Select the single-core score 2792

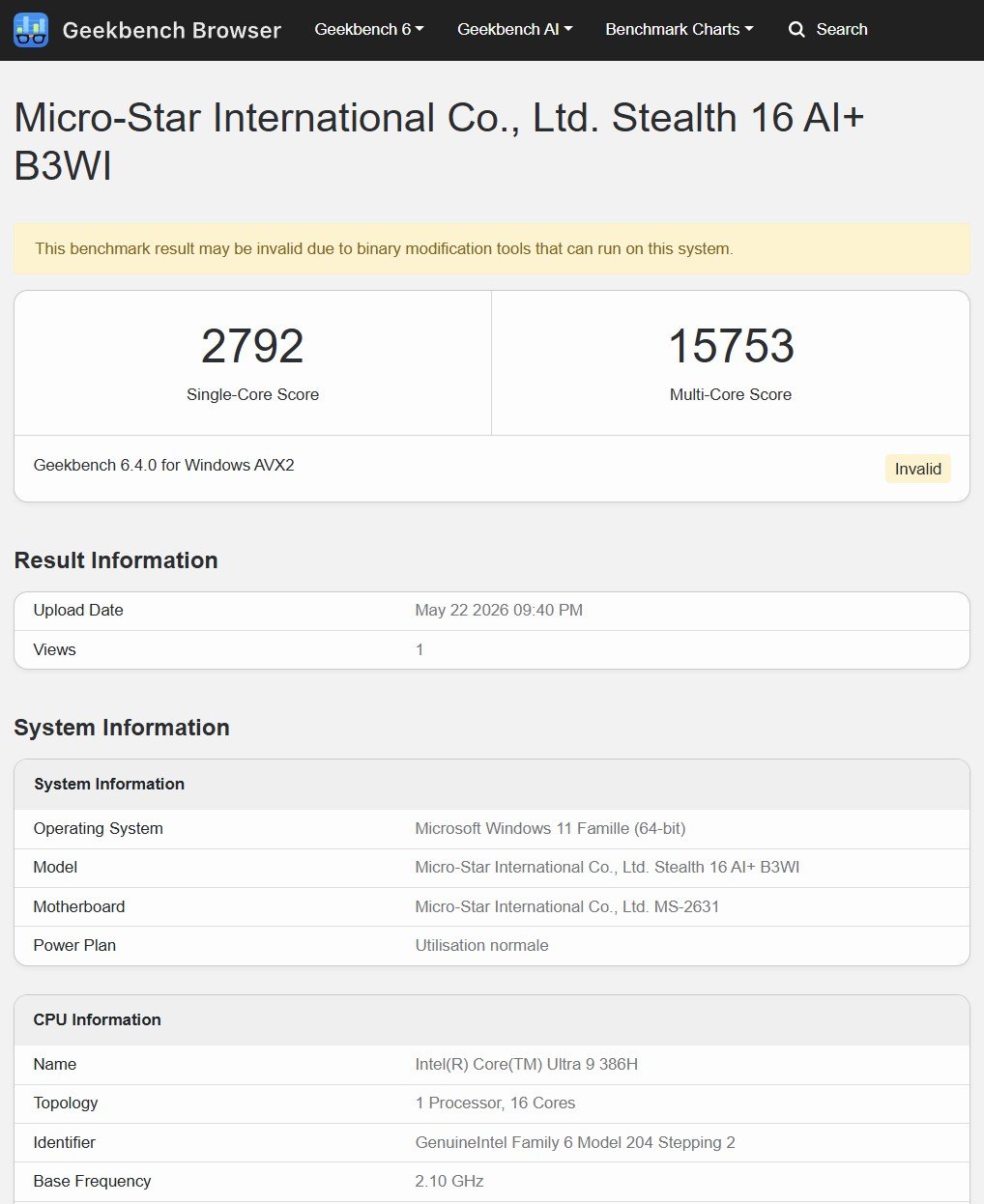[252, 346]
